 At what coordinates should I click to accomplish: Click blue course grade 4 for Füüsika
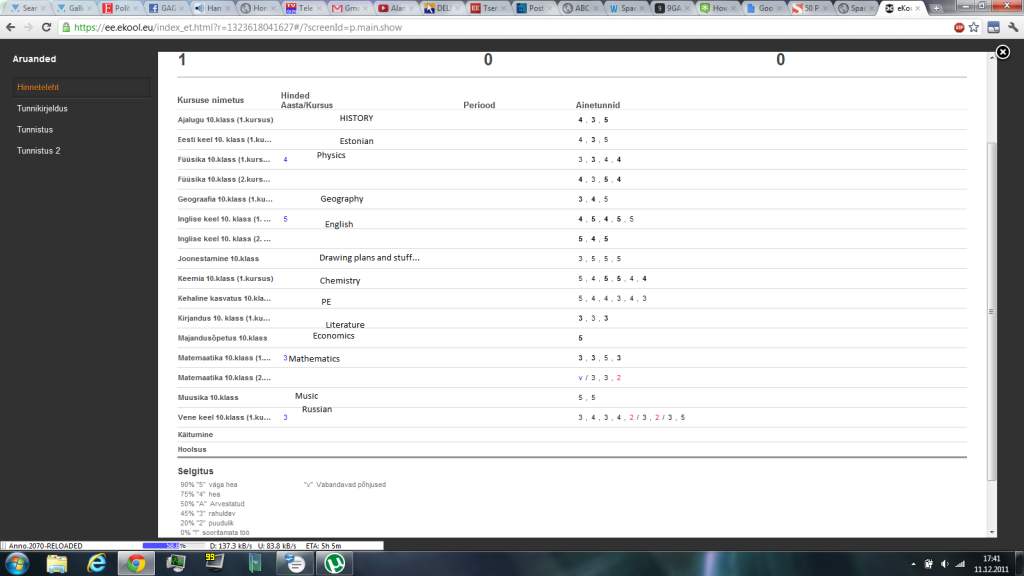(x=285, y=159)
